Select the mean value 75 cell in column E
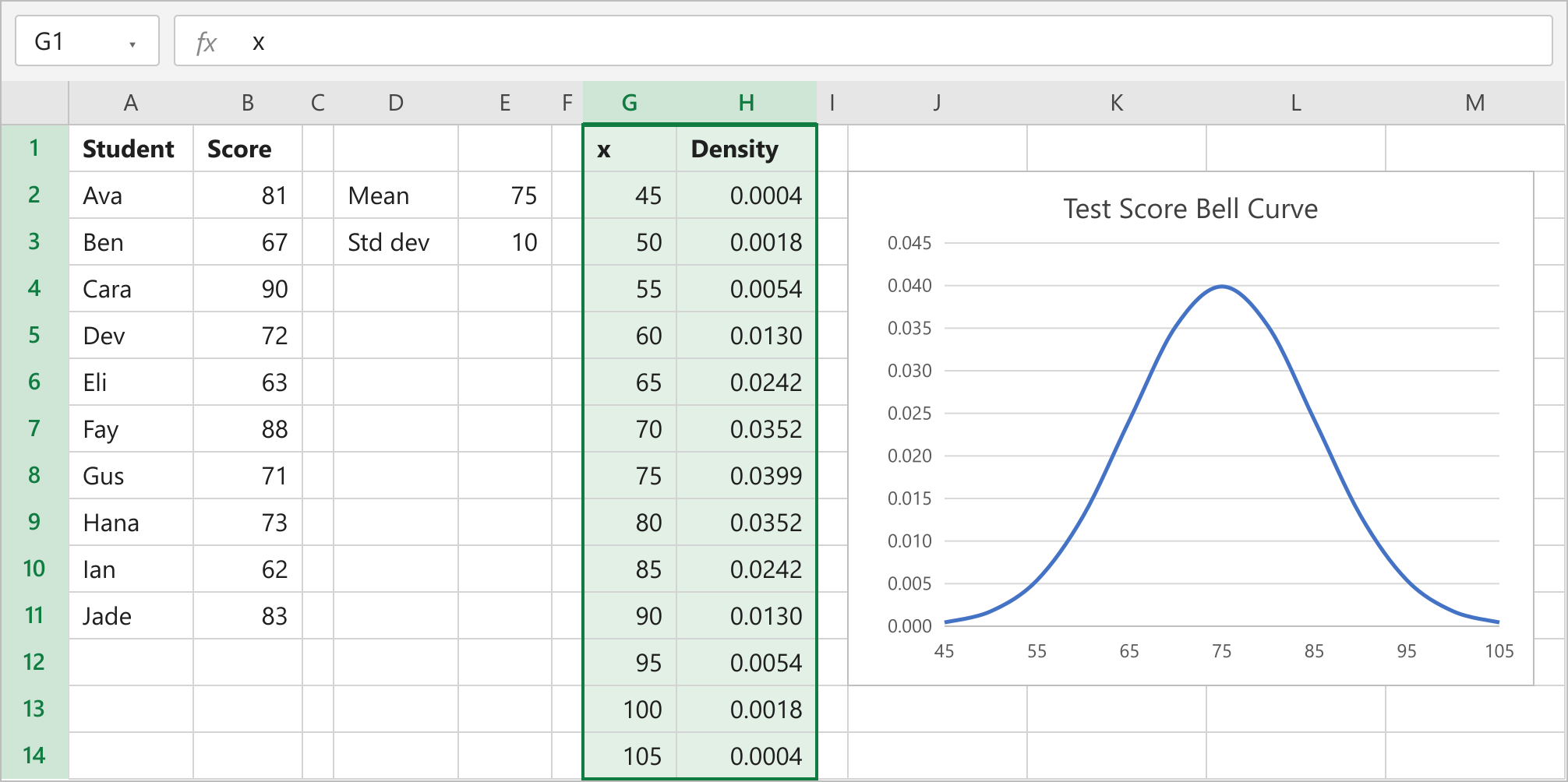Screen dimensions: 1568x782 (505, 195)
